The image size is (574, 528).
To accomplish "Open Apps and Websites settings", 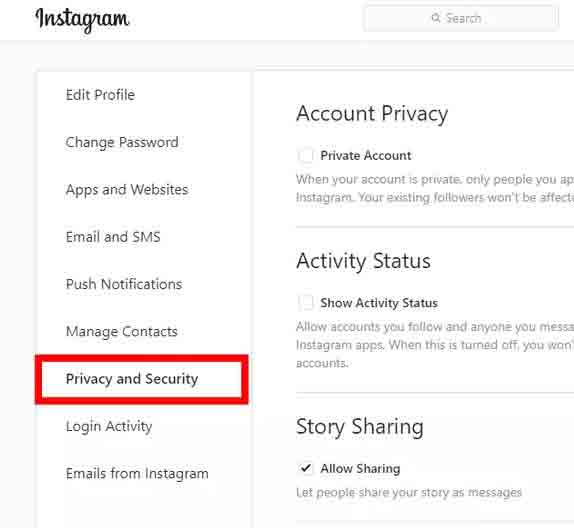I will (127, 190).
